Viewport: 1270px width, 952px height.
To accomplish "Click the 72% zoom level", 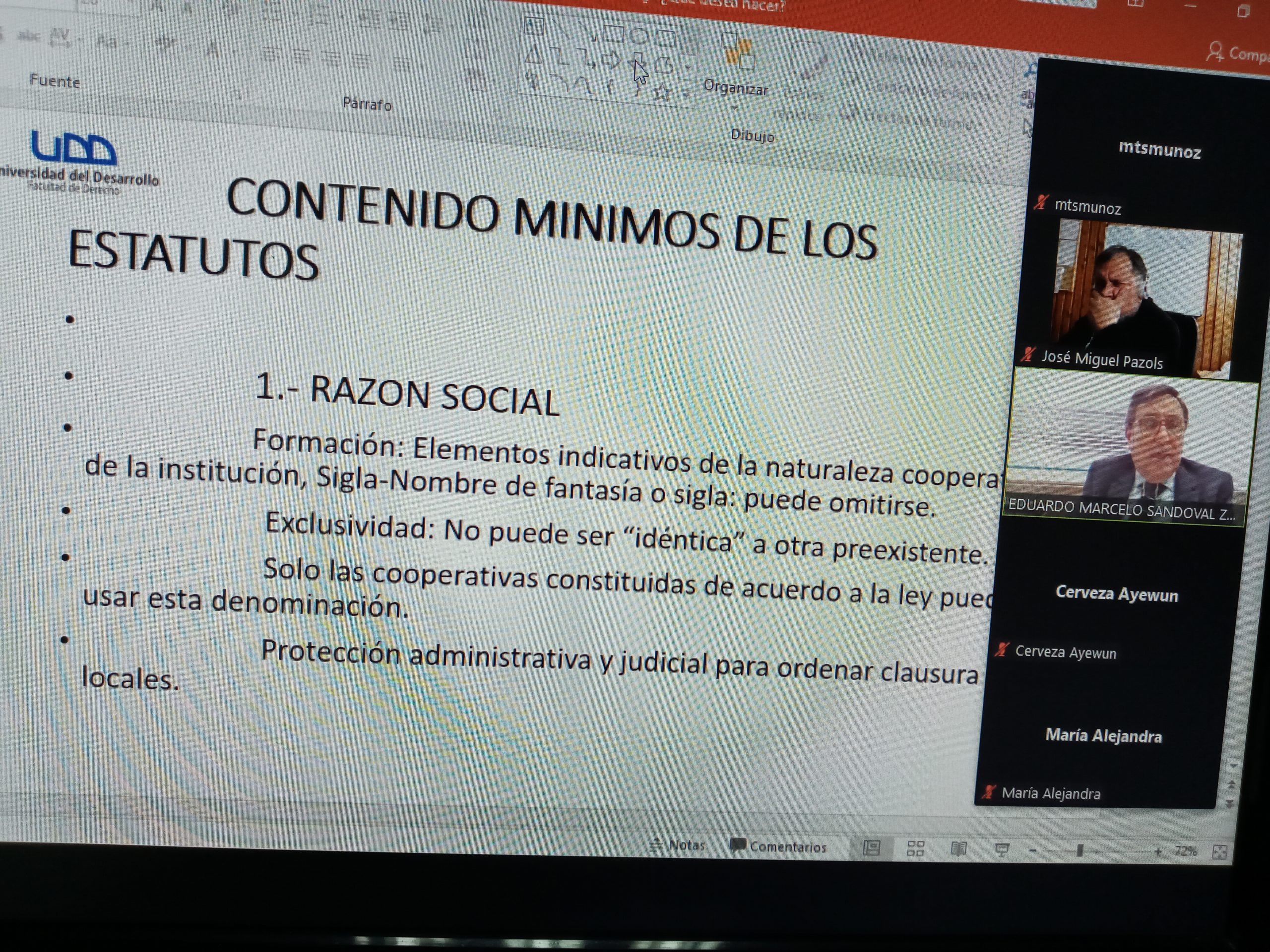I will [x=1186, y=851].
